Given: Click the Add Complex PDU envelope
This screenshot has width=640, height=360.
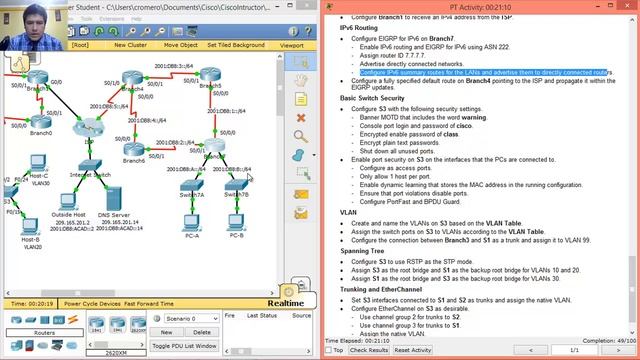Looking at the screenshot, I should (x=301, y=213).
